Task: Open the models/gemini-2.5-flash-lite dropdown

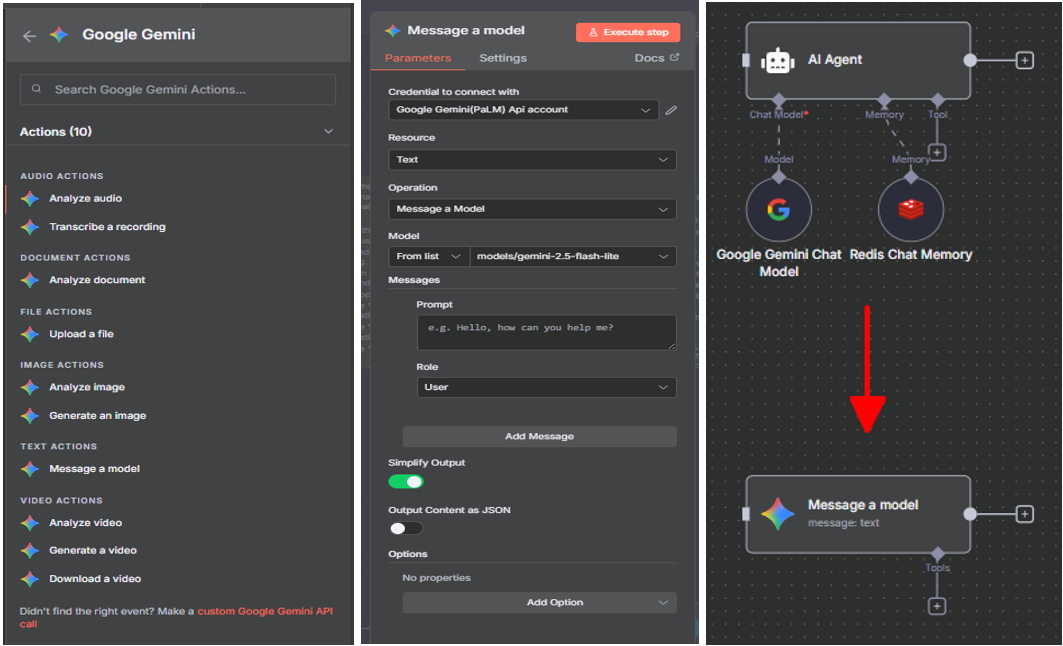Action: pyautogui.click(x=573, y=256)
